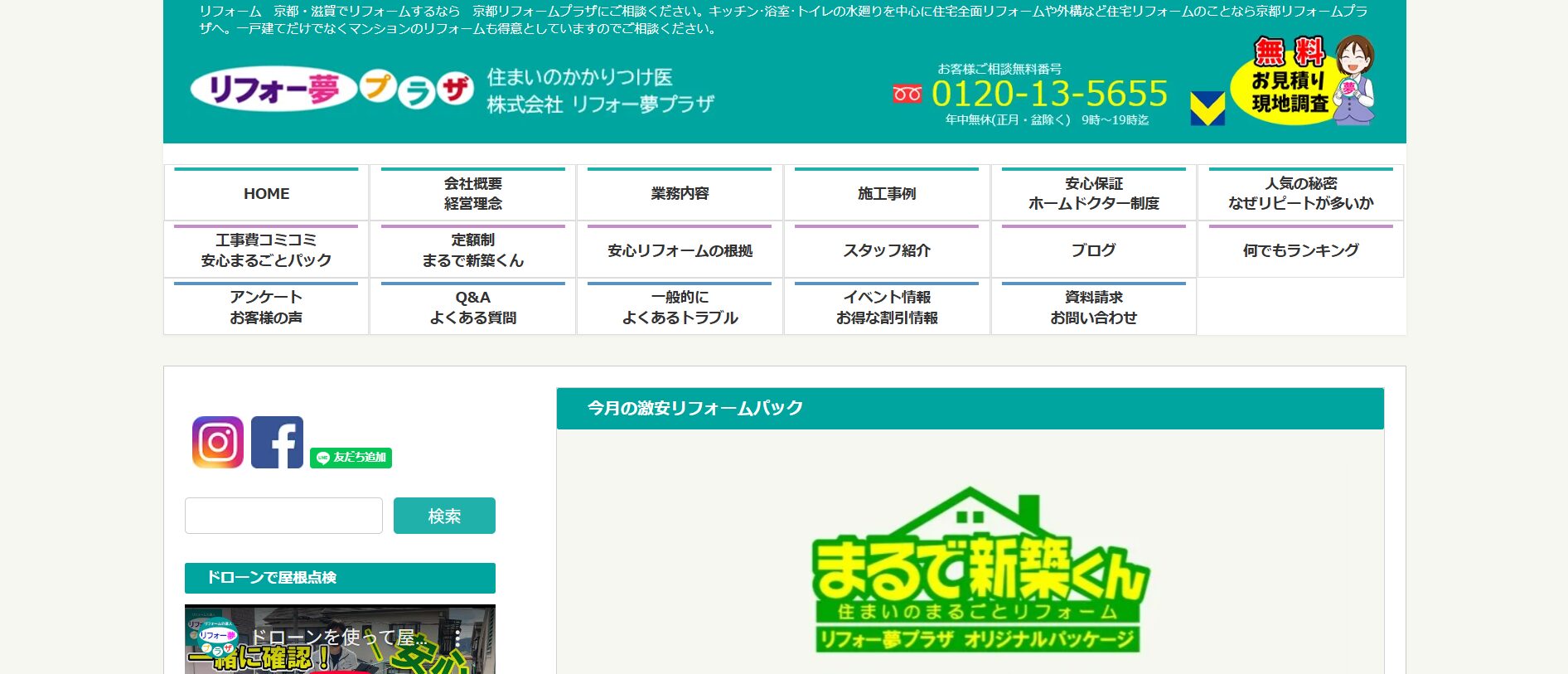This screenshot has height=674, width=1568.
Task: Click the 0120-13-5655 phone number
Action: point(1048,94)
